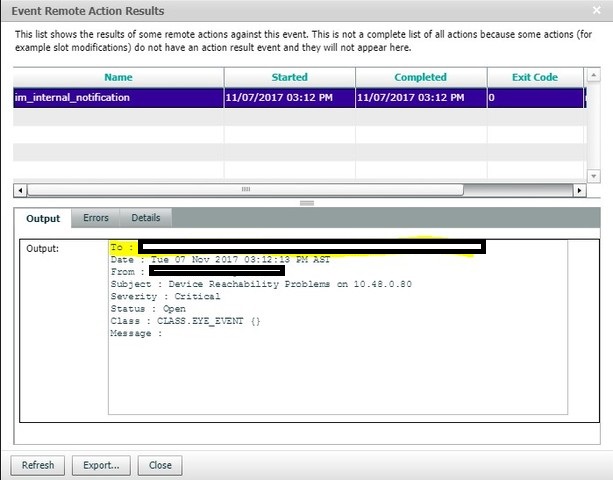Switch to the Output tab

43,218
